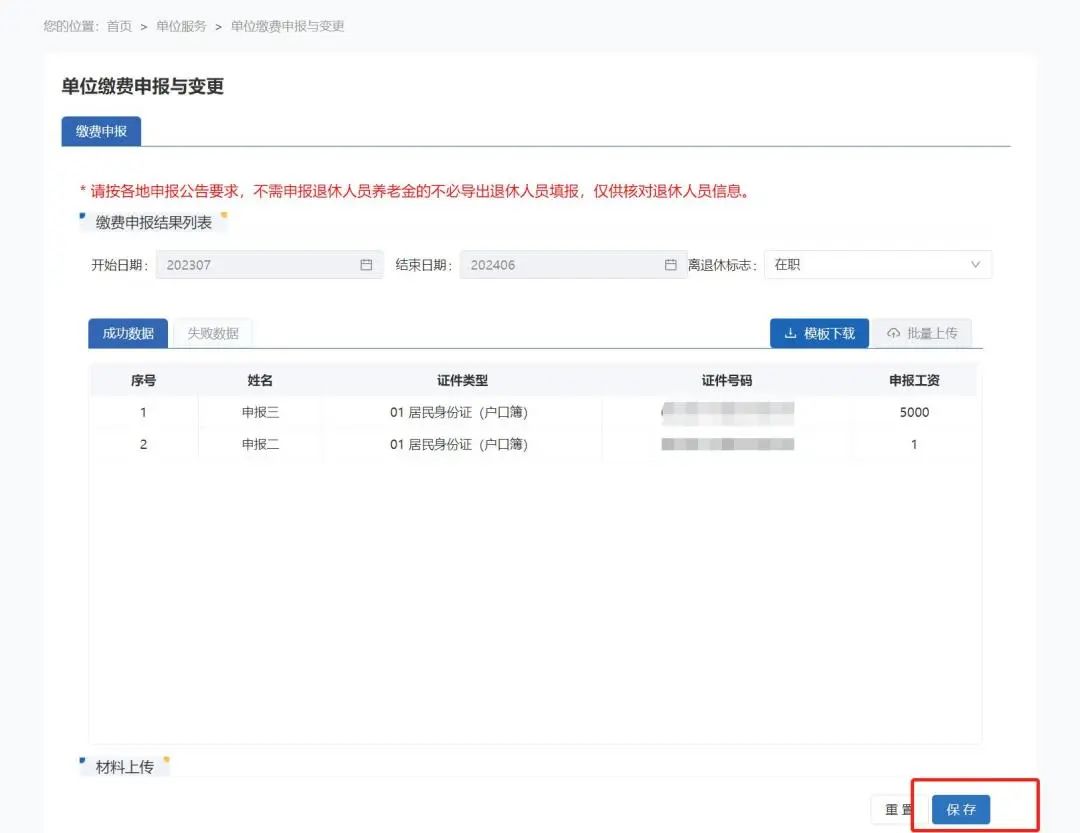This screenshot has height=833, width=1080.
Task: Click calendar icon in start date field
Action: tap(366, 265)
